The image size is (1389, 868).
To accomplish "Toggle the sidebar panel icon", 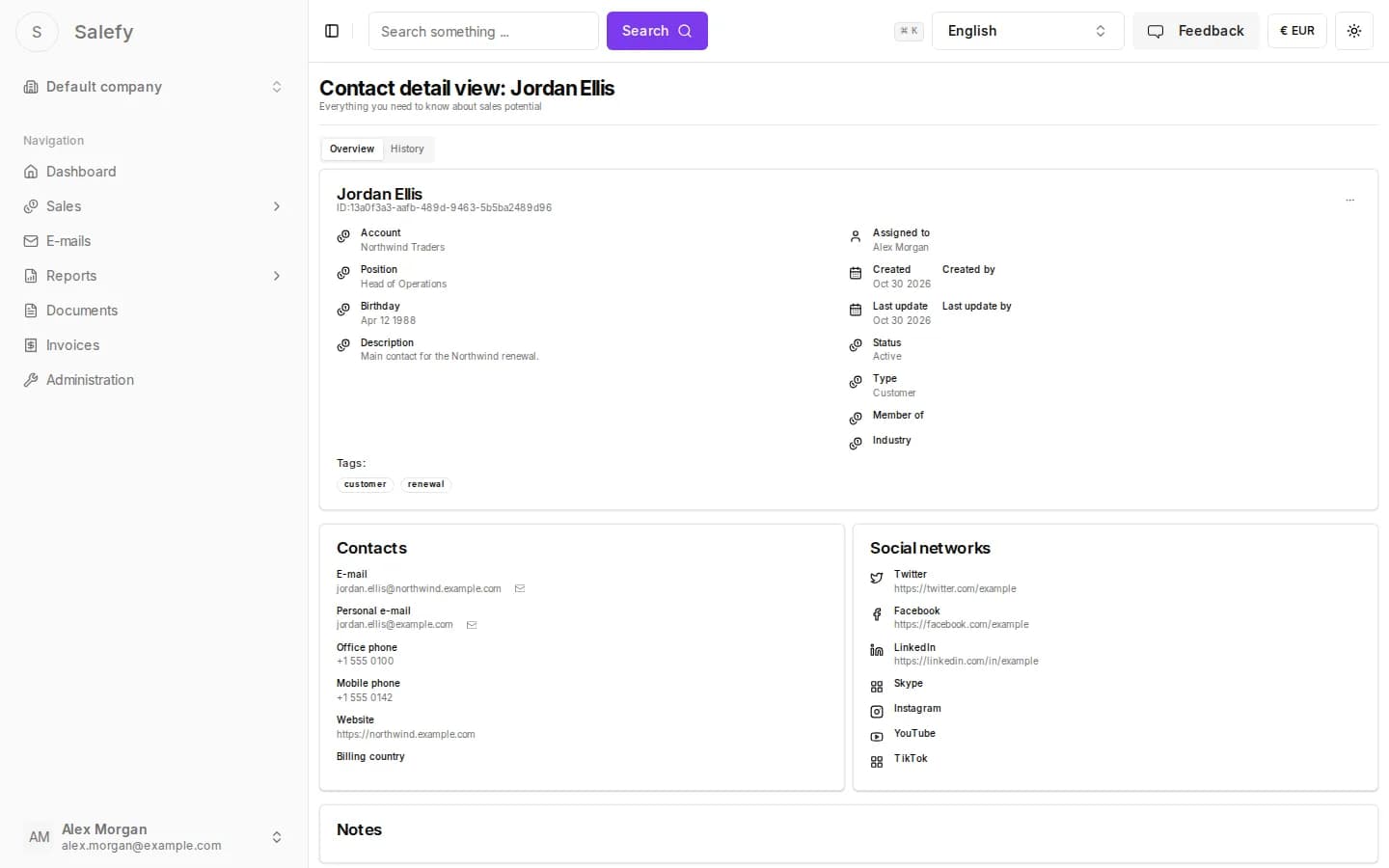I will tap(332, 31).
